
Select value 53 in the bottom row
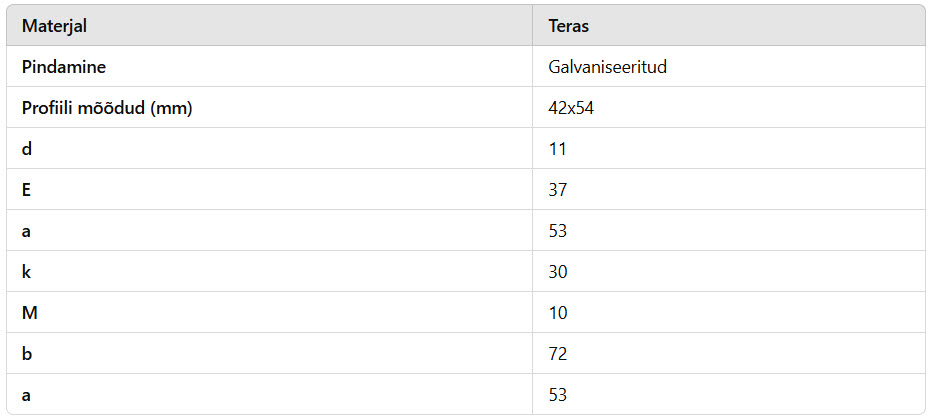pyautogui.click(x=558, y=395)
